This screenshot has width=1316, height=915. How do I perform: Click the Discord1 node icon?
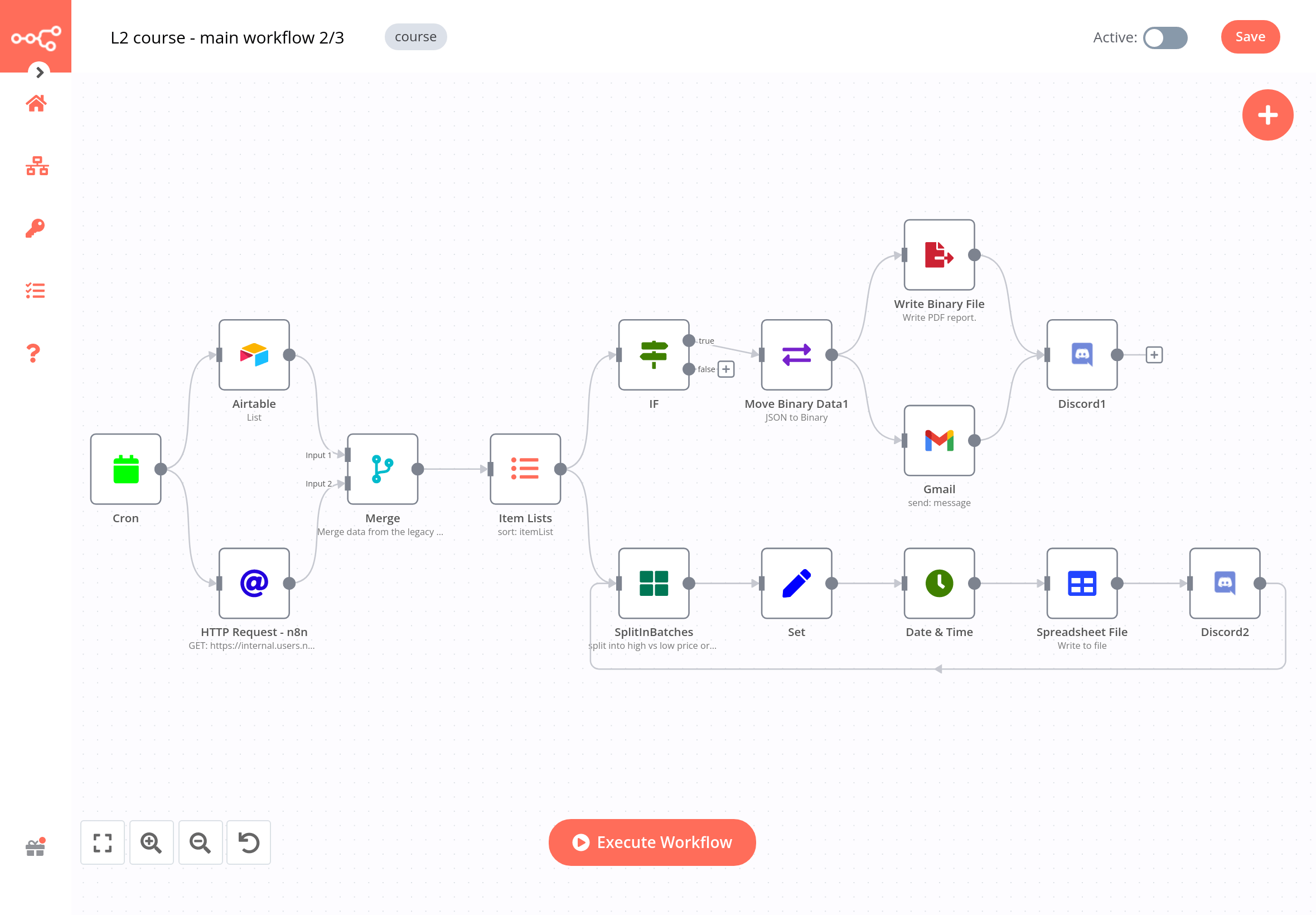point(1083,354)
